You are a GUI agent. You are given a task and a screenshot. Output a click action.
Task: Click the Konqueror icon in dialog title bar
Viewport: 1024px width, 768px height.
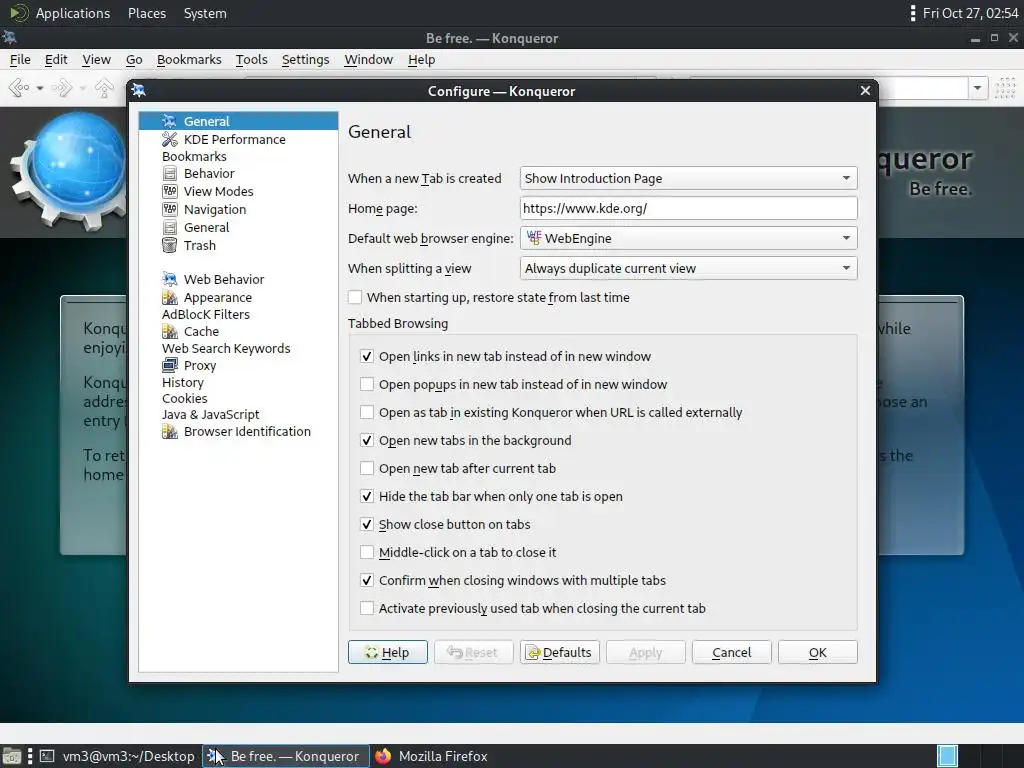(x=138, y=91)
